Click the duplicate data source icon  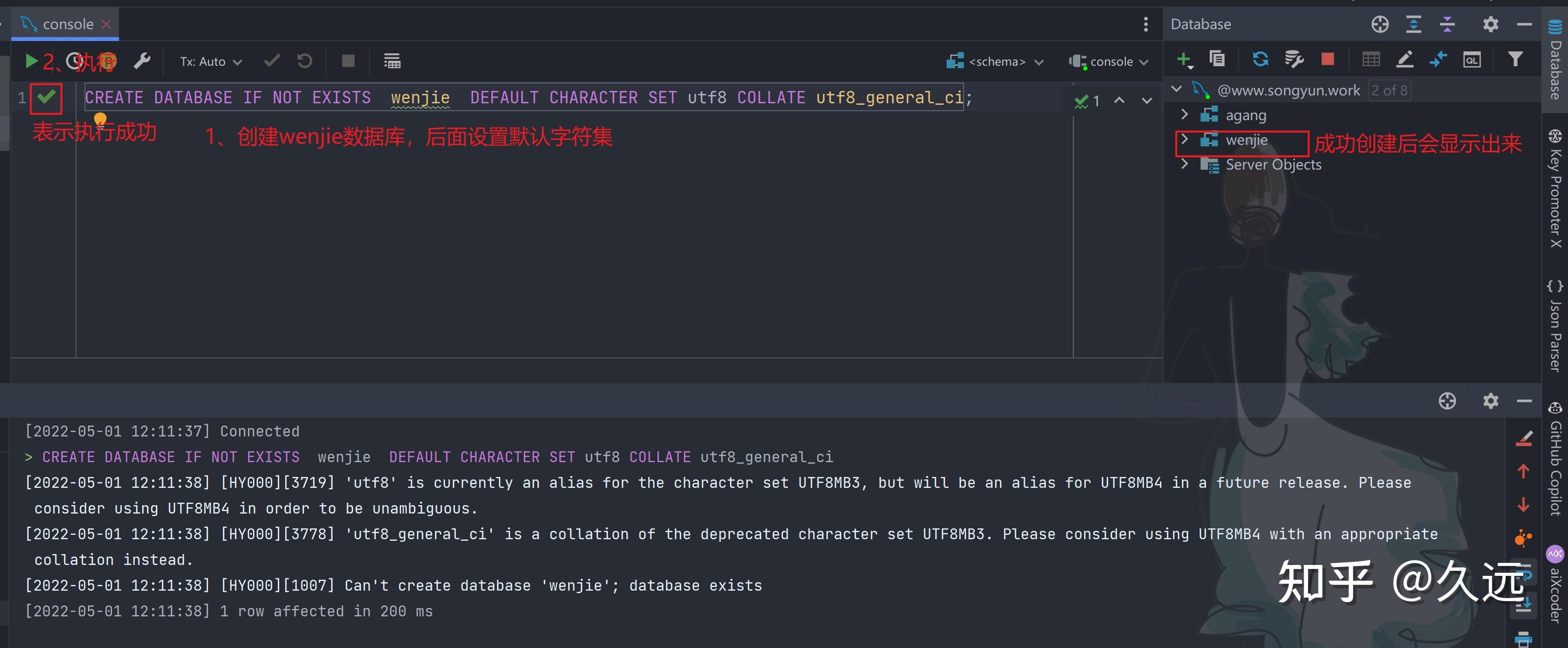tap(1217, 59)
